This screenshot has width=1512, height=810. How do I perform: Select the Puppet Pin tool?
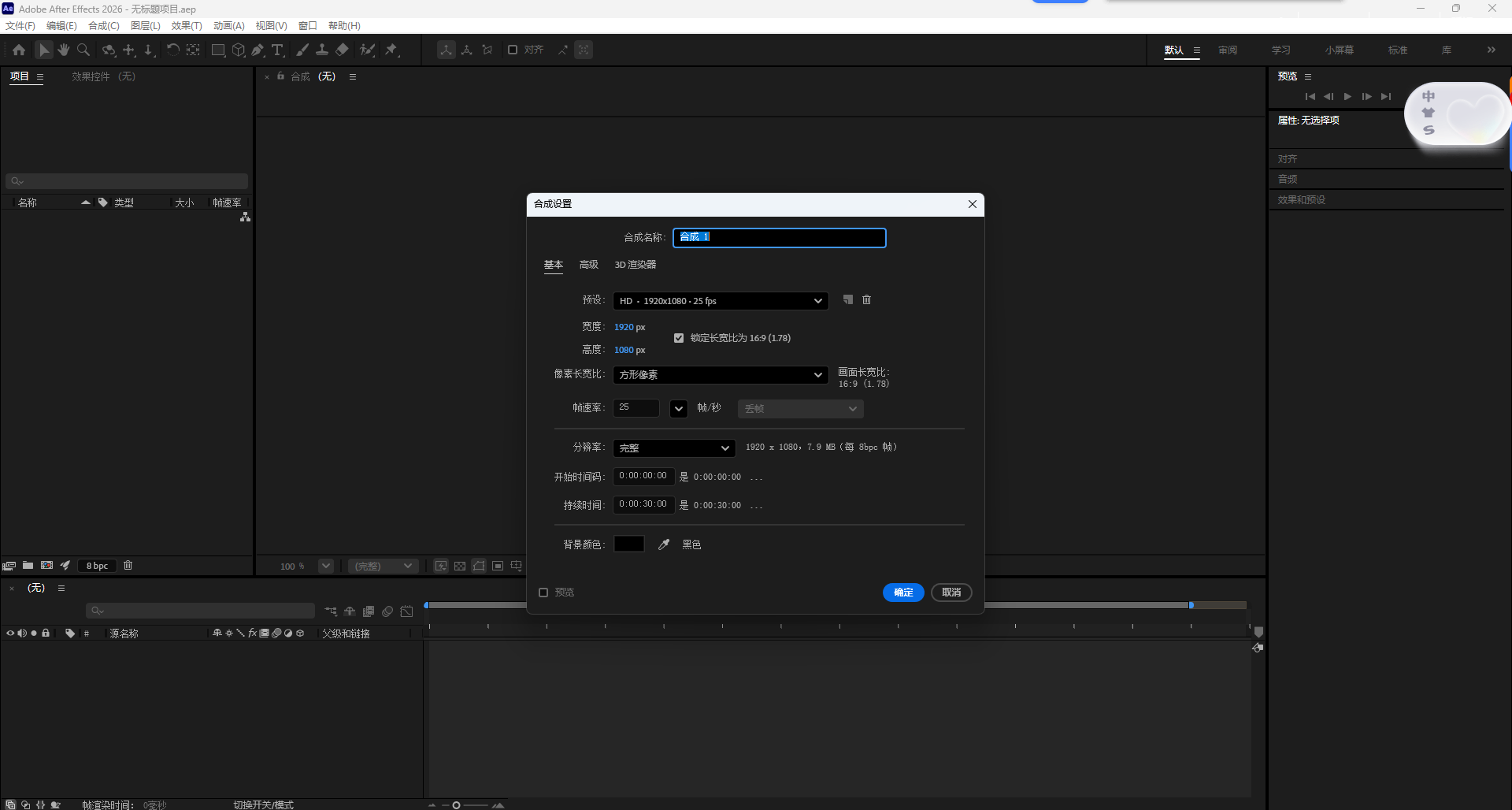point(391,49)
